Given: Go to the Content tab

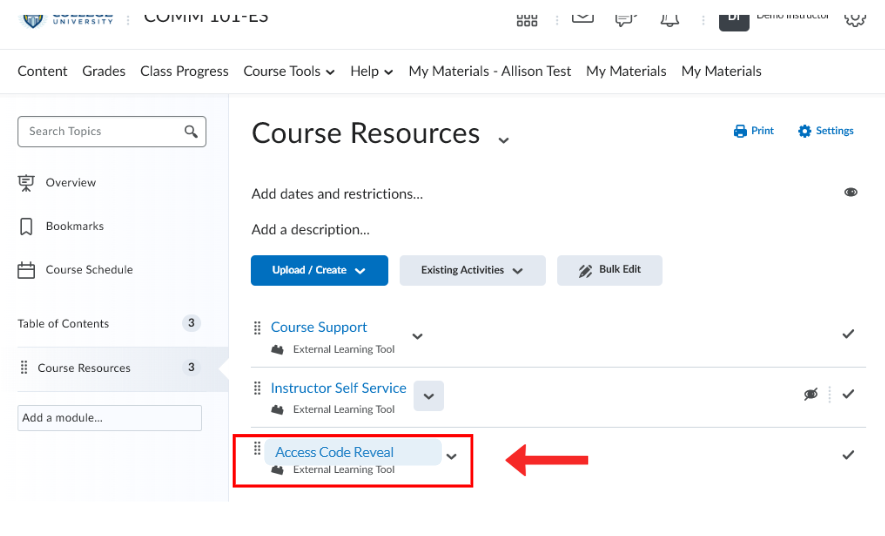Looking at the screenshot, I should click(x=42, y=71).
